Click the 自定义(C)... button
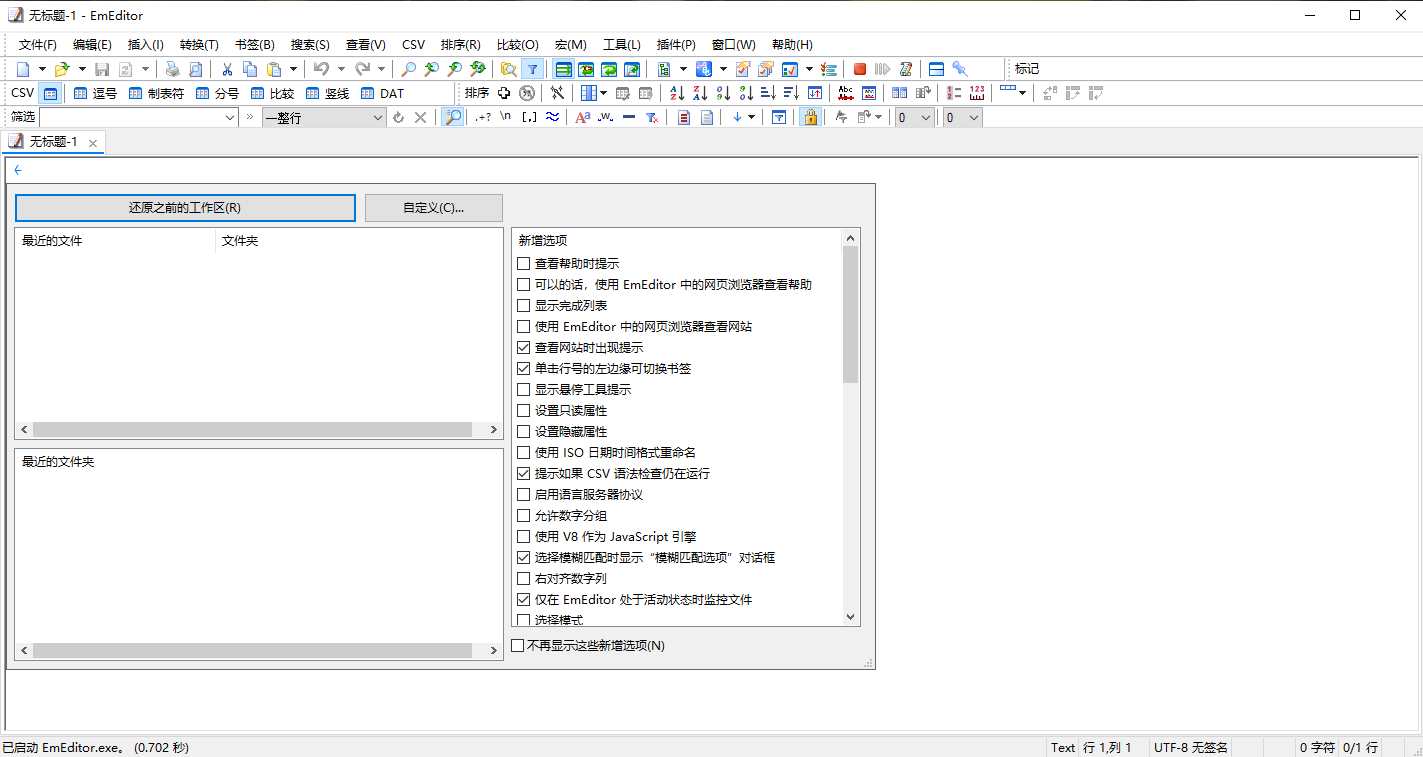The width and height of the screenshot is (1423, 757). pos(433,208)
